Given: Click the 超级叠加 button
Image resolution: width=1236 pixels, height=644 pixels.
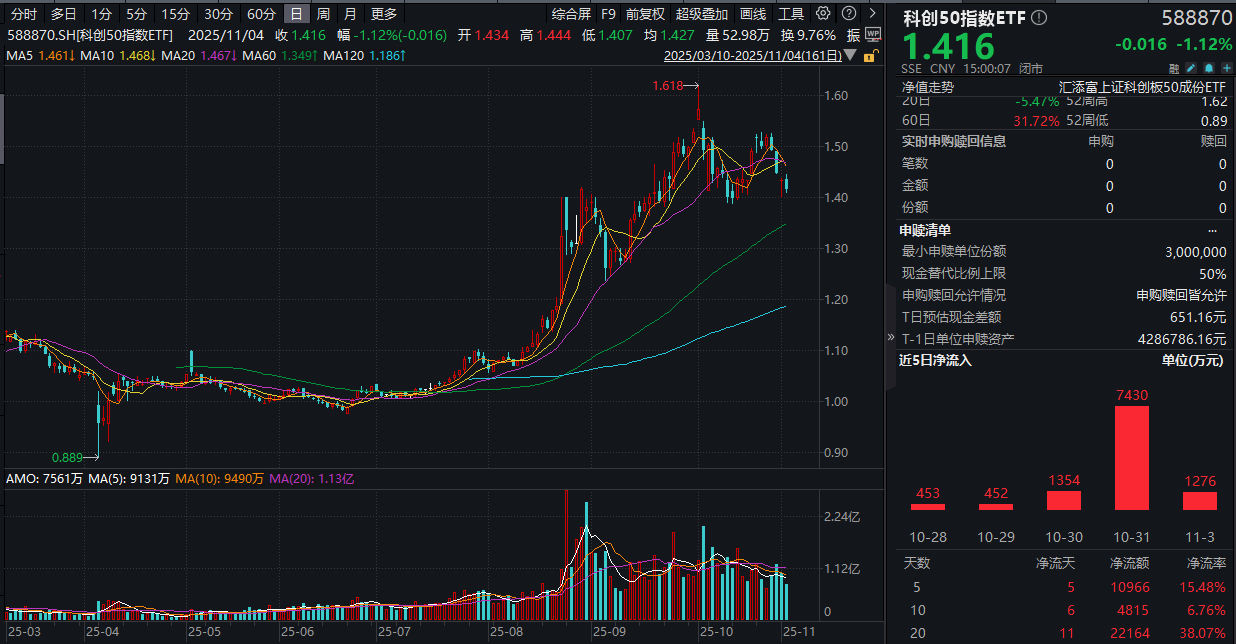Looking at the screenshot, I should (x=703, y=14).
